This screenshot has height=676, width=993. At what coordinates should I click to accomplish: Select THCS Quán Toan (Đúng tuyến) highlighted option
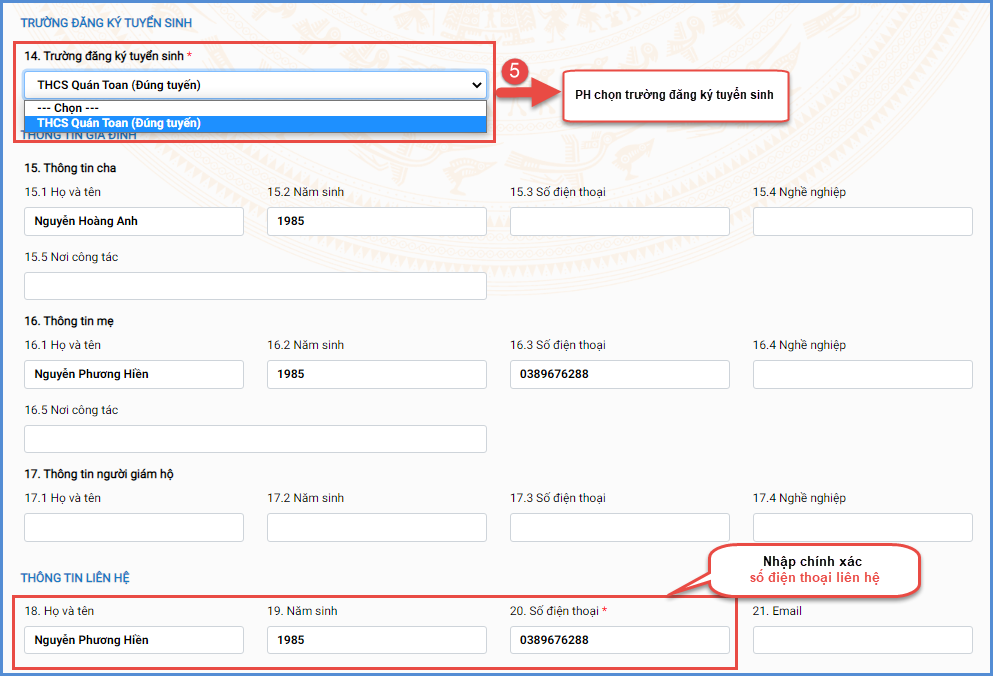coord(255,123)
